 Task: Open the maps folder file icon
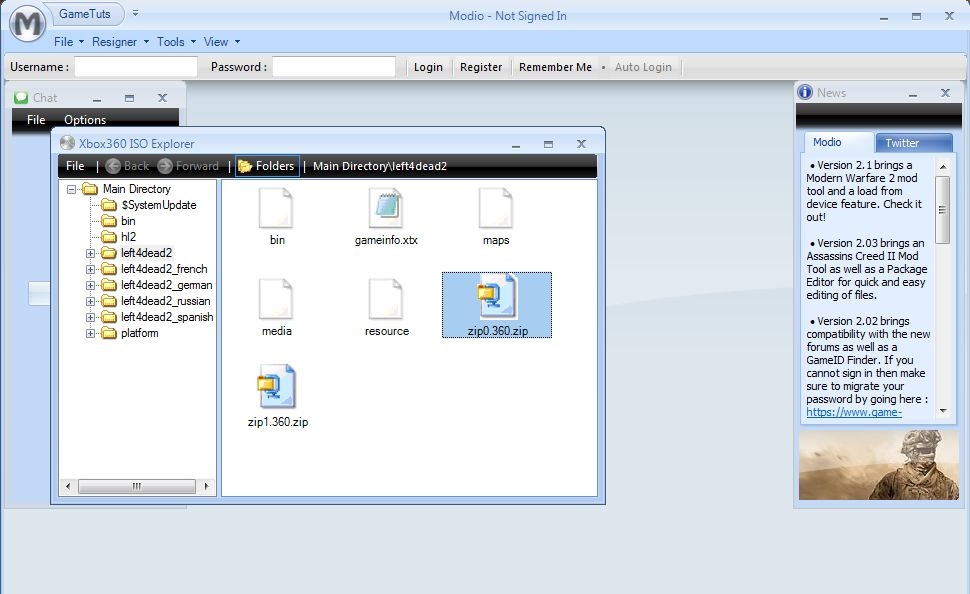pyautogui.click(x=496, y=207)
